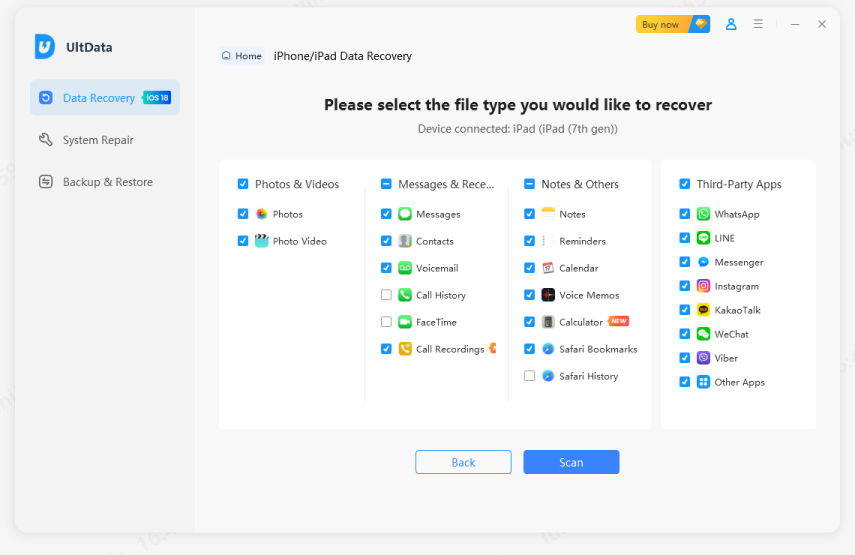Open the hamburger menu icon
The height and width of the screenshot is (555, 855).
pos(759,24)
